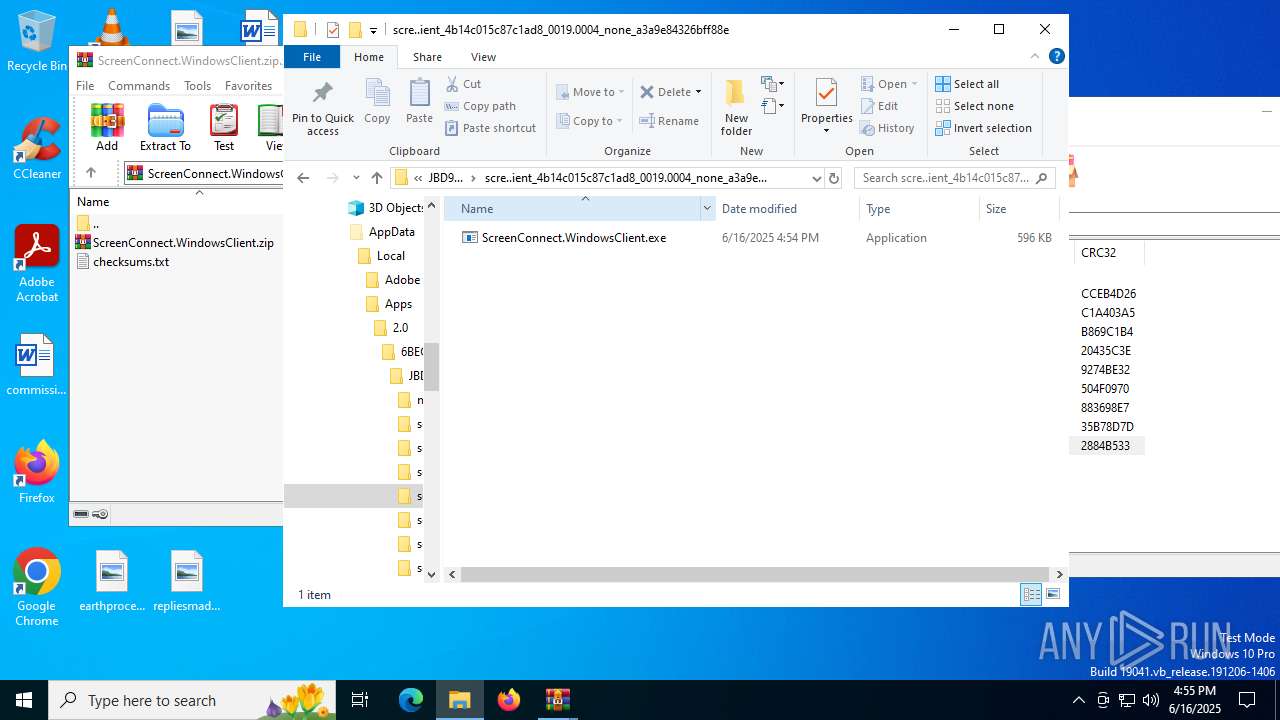Click navigation pane vertical scrollbar
1280x720 pixels.
(432, 366)
